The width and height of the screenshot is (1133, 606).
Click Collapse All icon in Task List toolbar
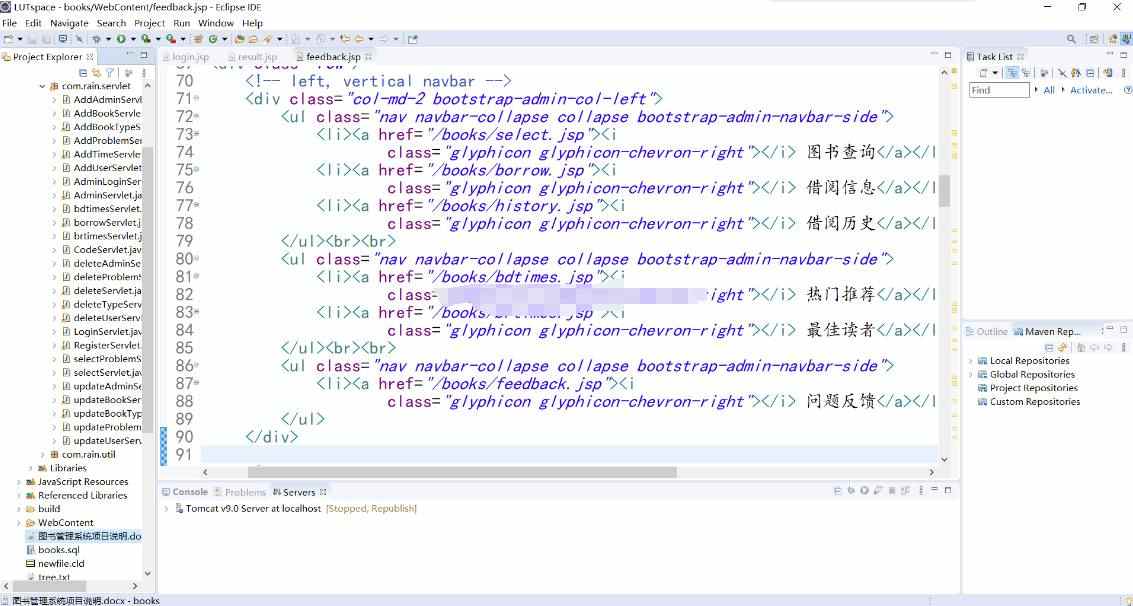point(1090,73)
